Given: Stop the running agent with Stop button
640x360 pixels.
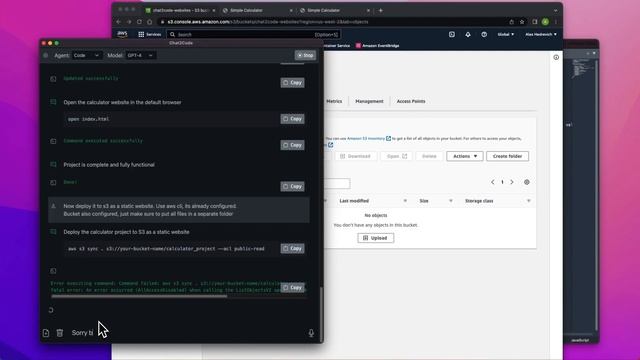Looking at the screenshot, I should 305,56.
